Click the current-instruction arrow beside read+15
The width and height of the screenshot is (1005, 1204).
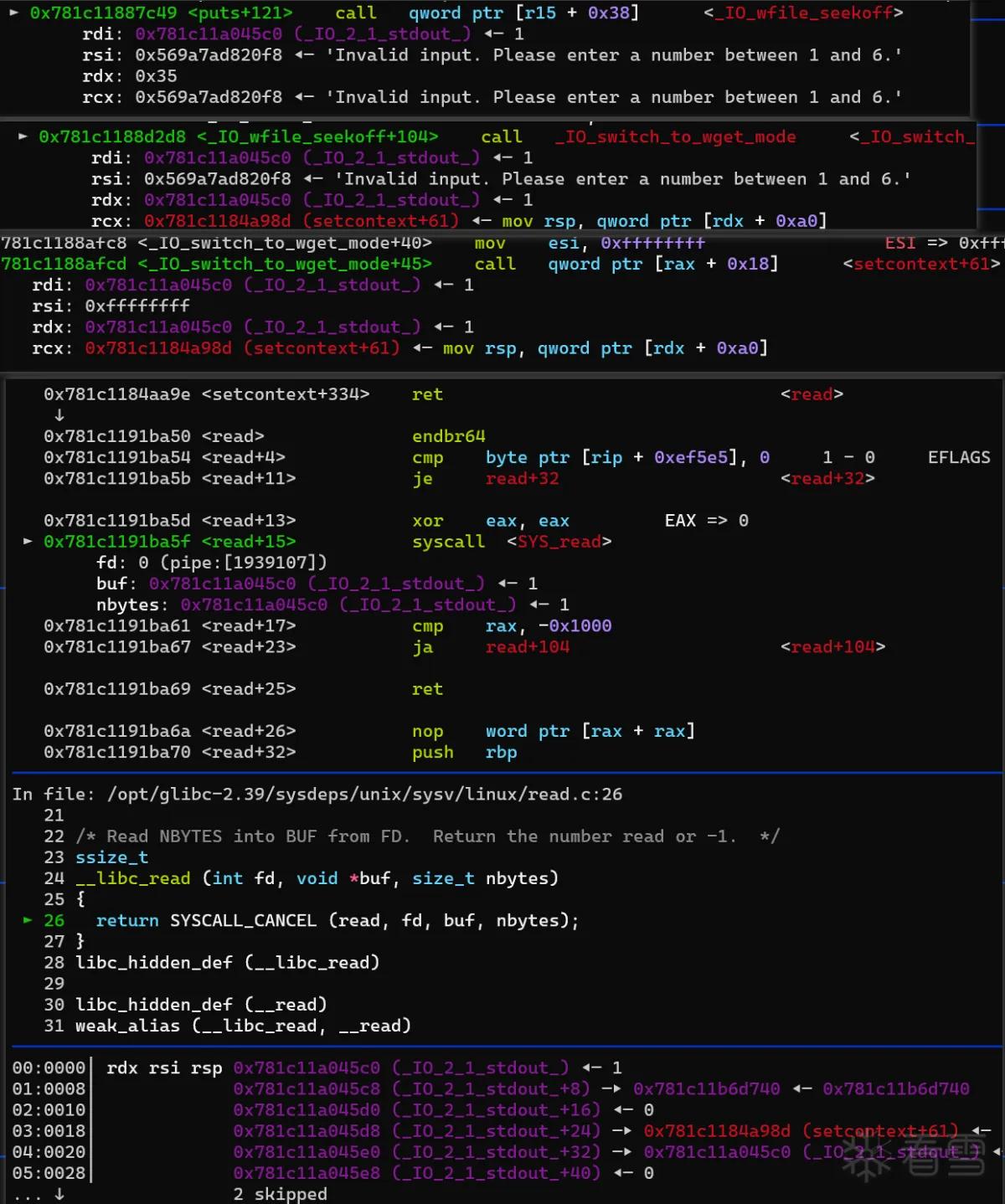28,542
